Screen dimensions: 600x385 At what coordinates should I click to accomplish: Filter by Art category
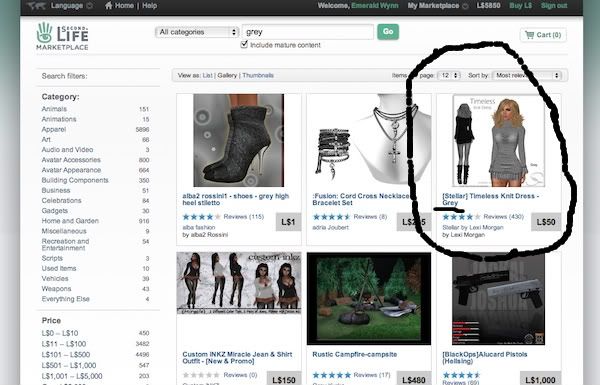pos(46,139)
